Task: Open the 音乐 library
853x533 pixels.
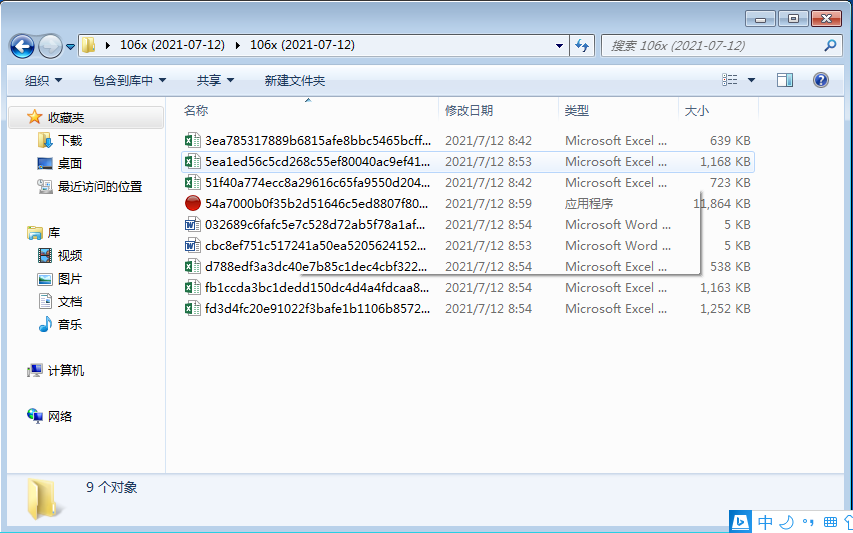Action: [x=70, y=325]
